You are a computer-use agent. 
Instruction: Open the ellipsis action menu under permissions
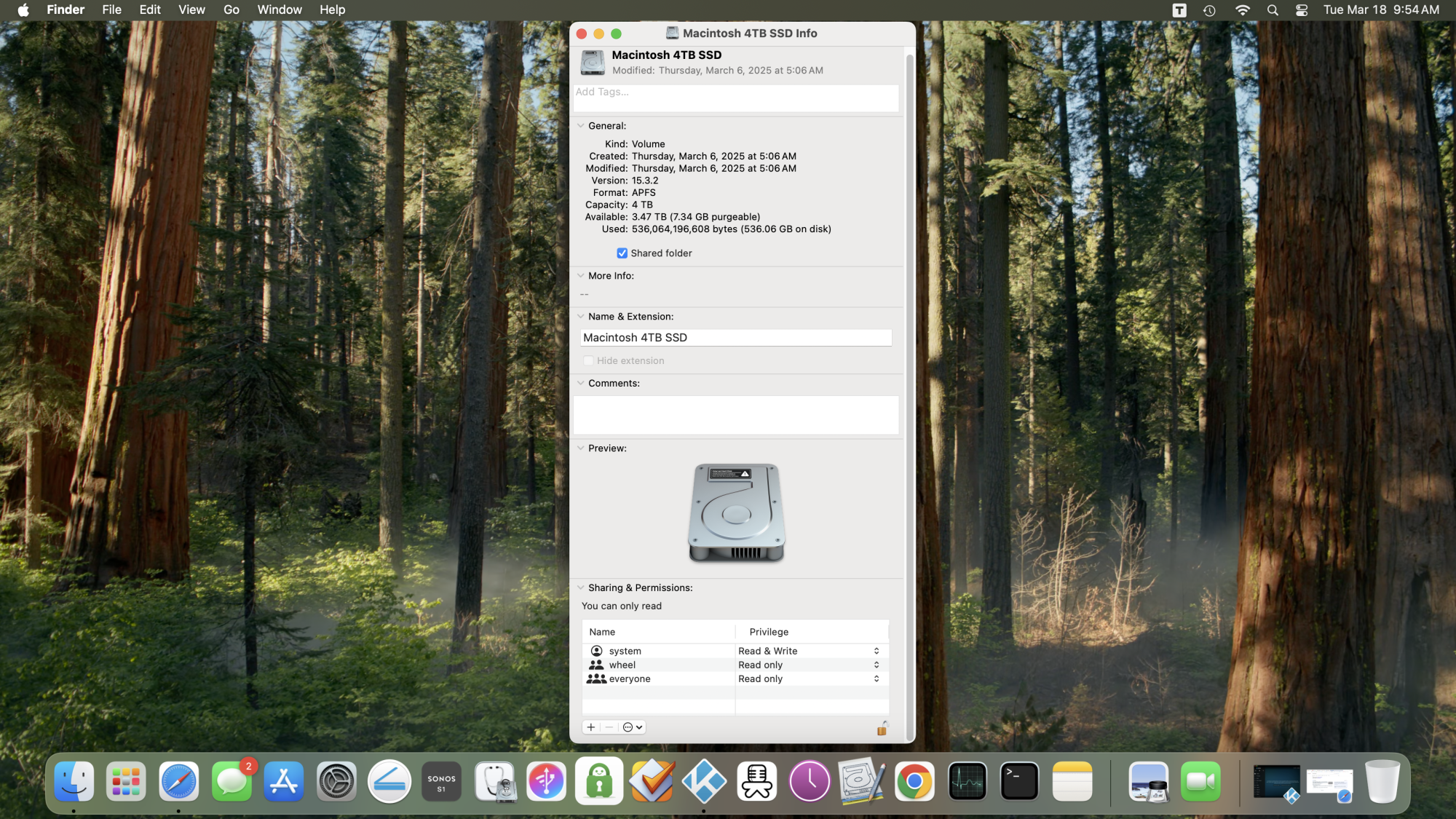click(x=632, y=727)
